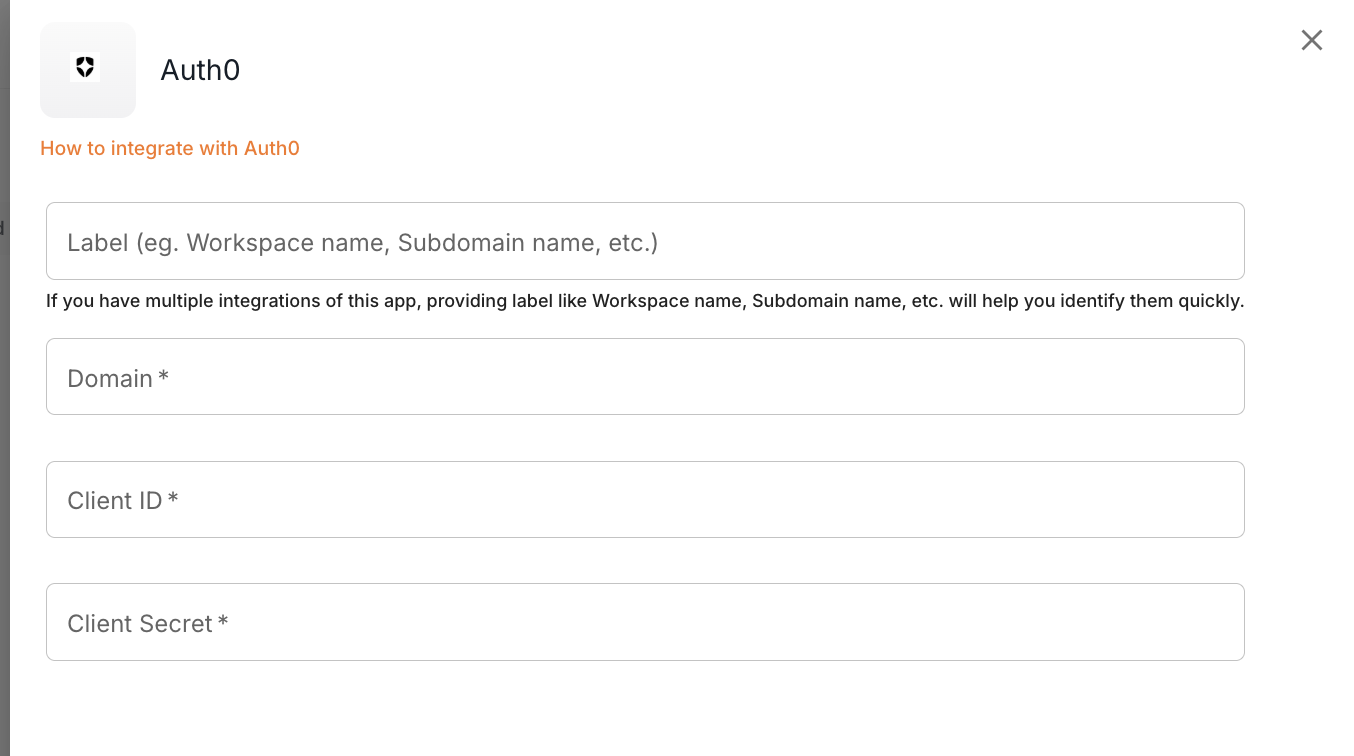Click the Client Secret placeholder label
1354x756 pixels.
click(x=139, y=624)
